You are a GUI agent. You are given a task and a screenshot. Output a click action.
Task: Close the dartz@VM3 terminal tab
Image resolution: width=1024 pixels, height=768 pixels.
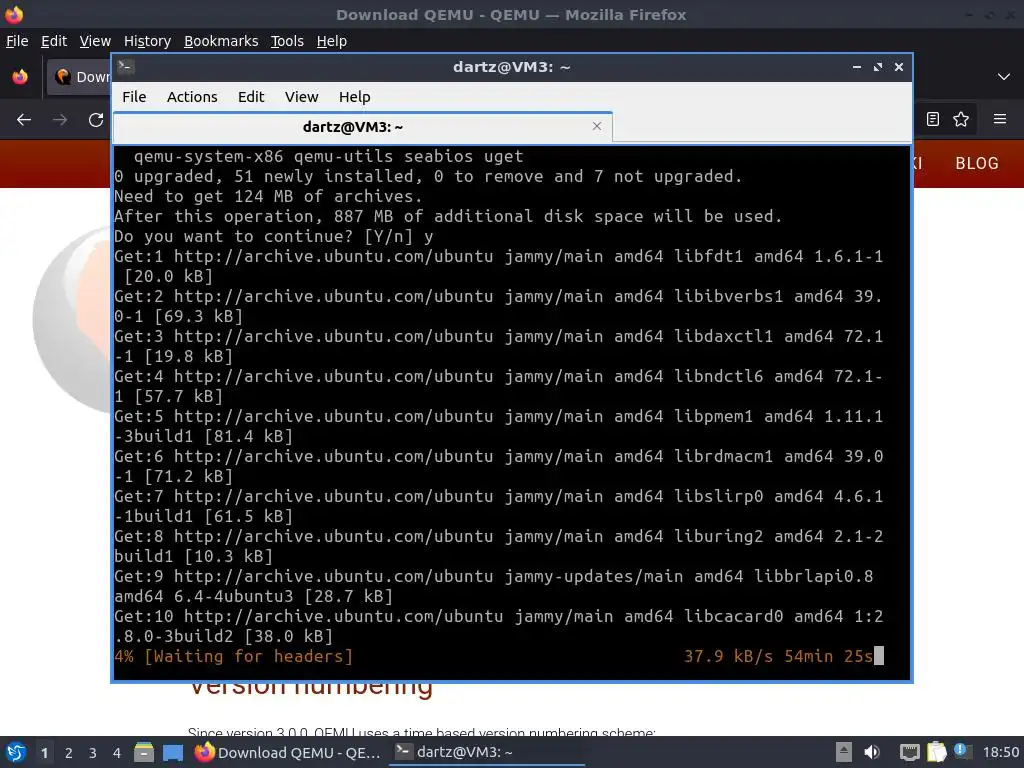click(596, 126)
